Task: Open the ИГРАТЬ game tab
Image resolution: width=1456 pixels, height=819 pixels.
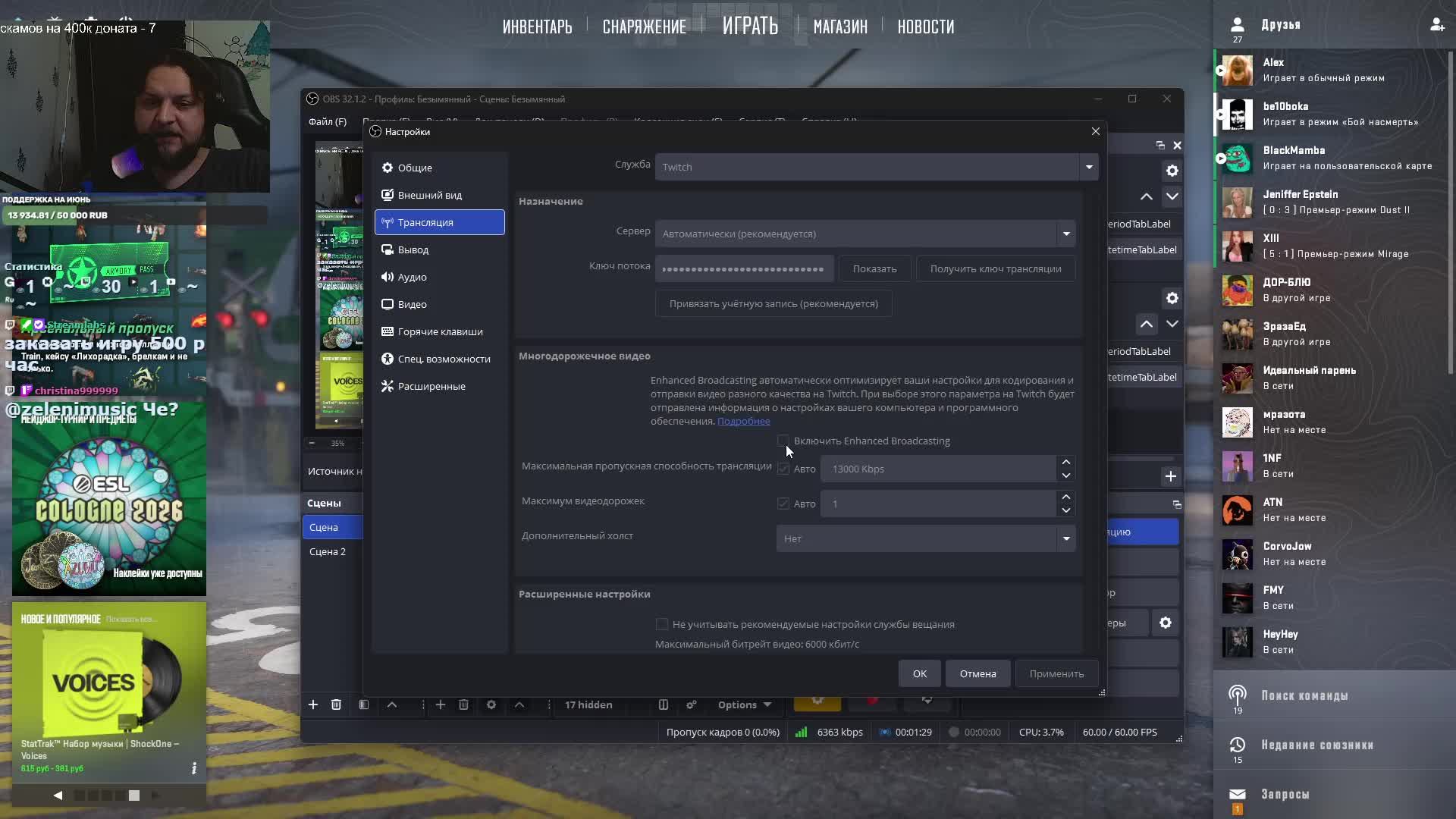Action: point(750,26)
